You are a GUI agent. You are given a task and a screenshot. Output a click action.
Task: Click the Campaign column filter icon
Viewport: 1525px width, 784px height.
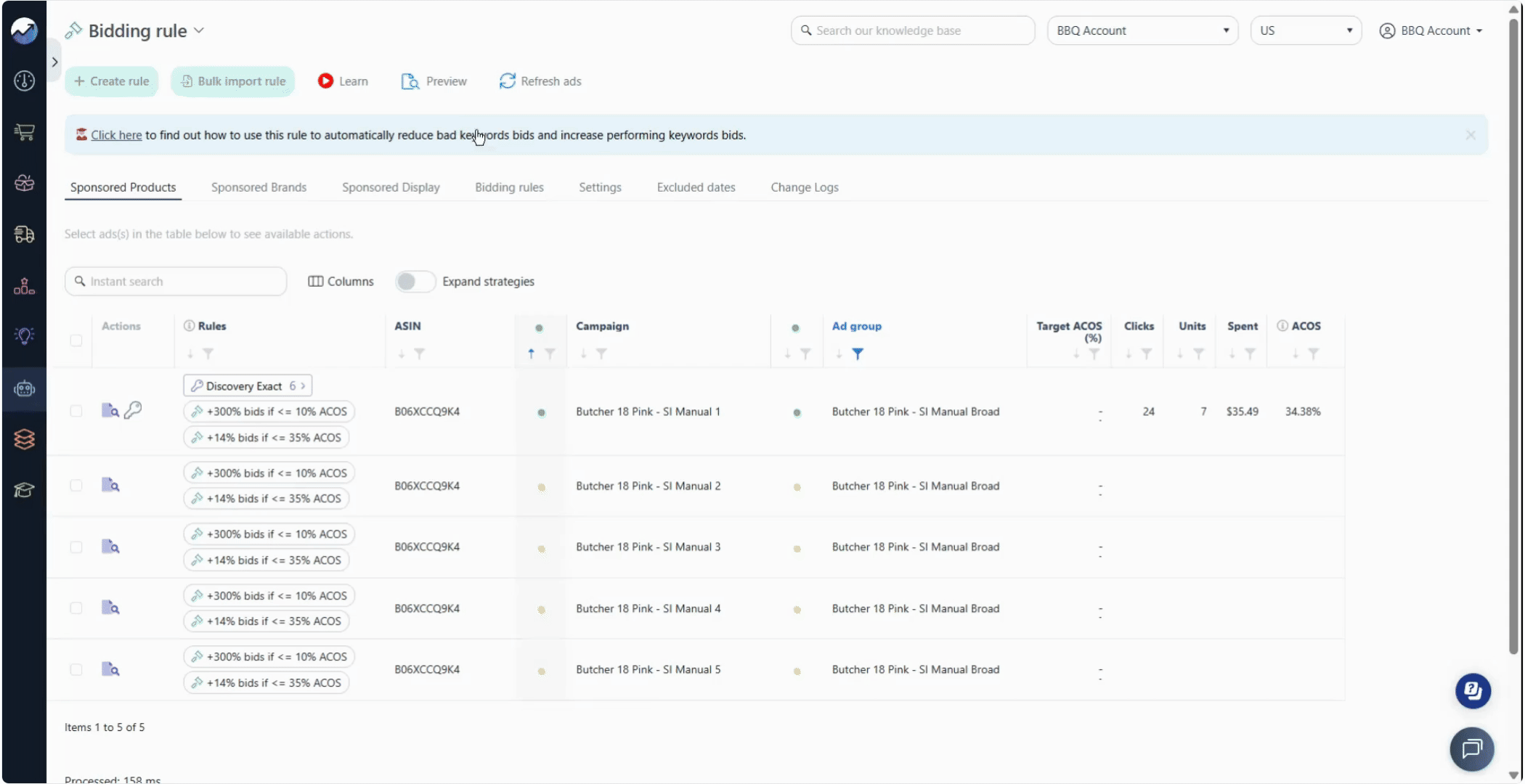[601, 354]
